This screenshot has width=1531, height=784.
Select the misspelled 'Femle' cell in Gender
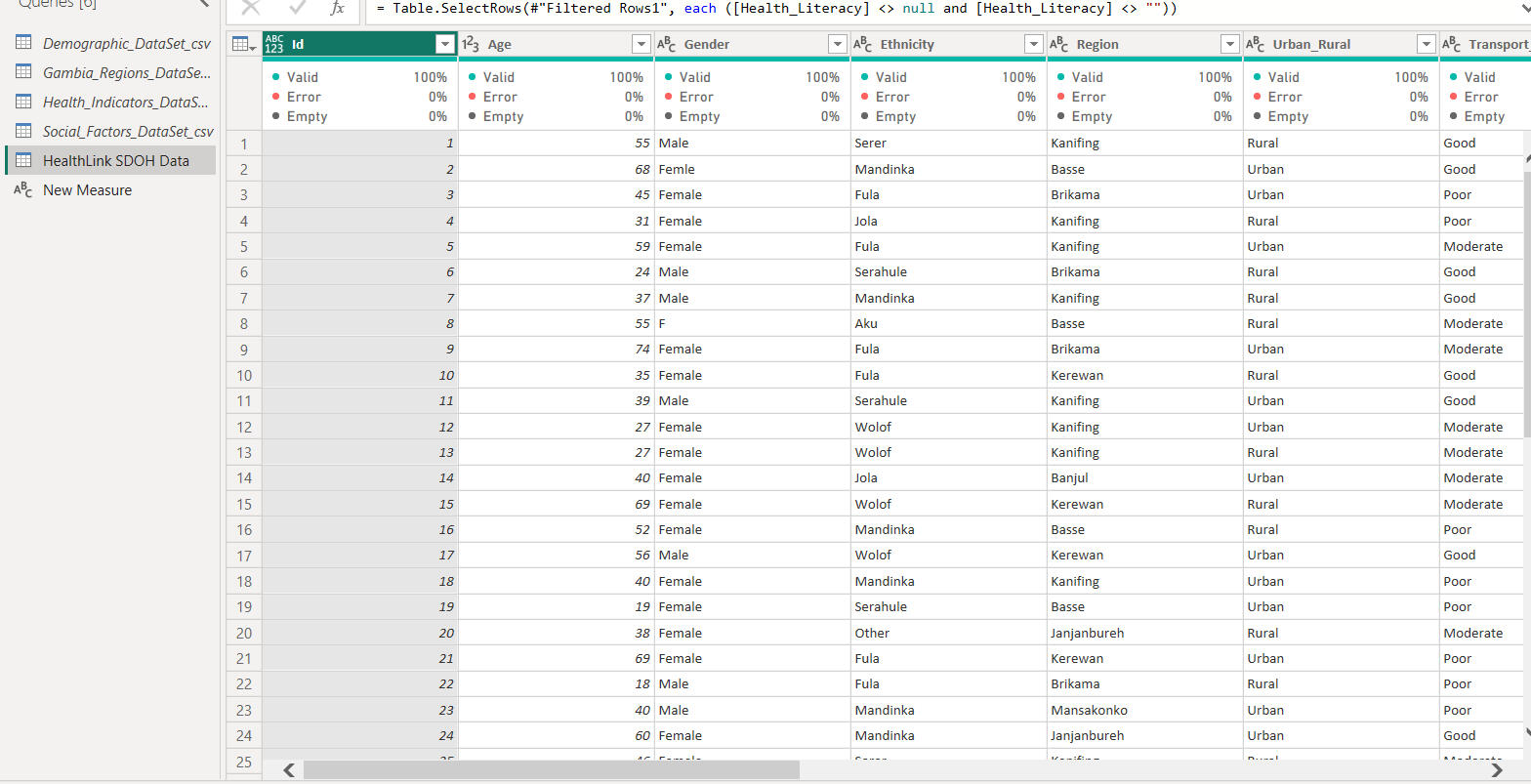coord(677,169)
